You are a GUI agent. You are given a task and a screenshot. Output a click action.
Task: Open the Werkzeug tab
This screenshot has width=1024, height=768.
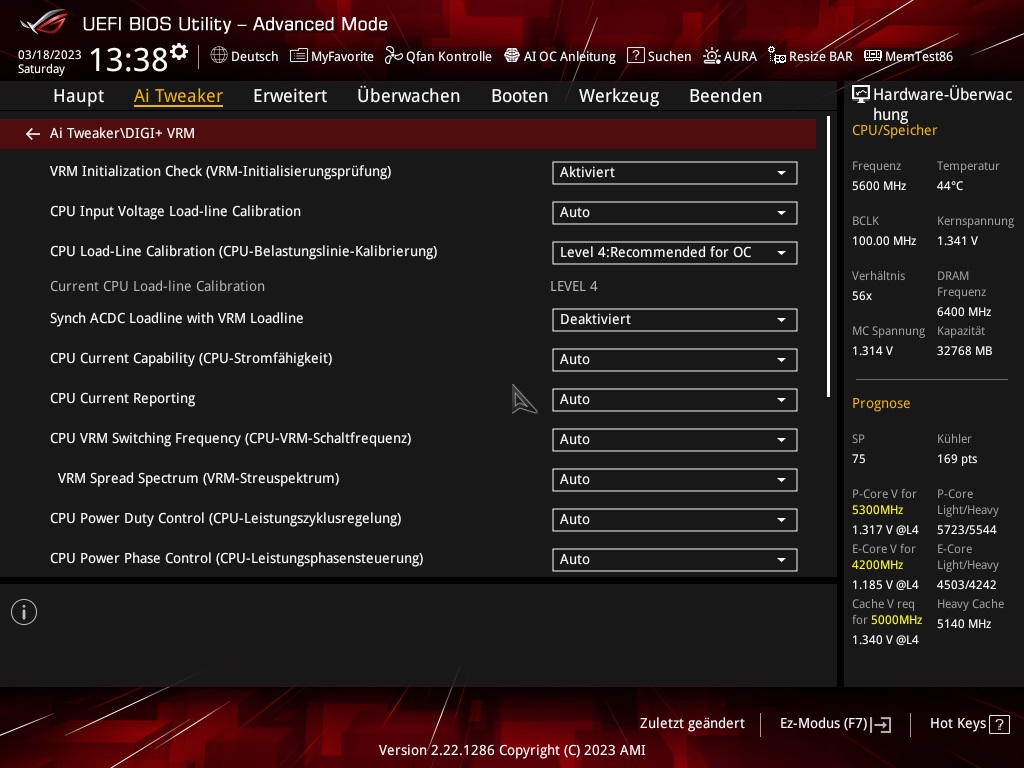(619, 96)
